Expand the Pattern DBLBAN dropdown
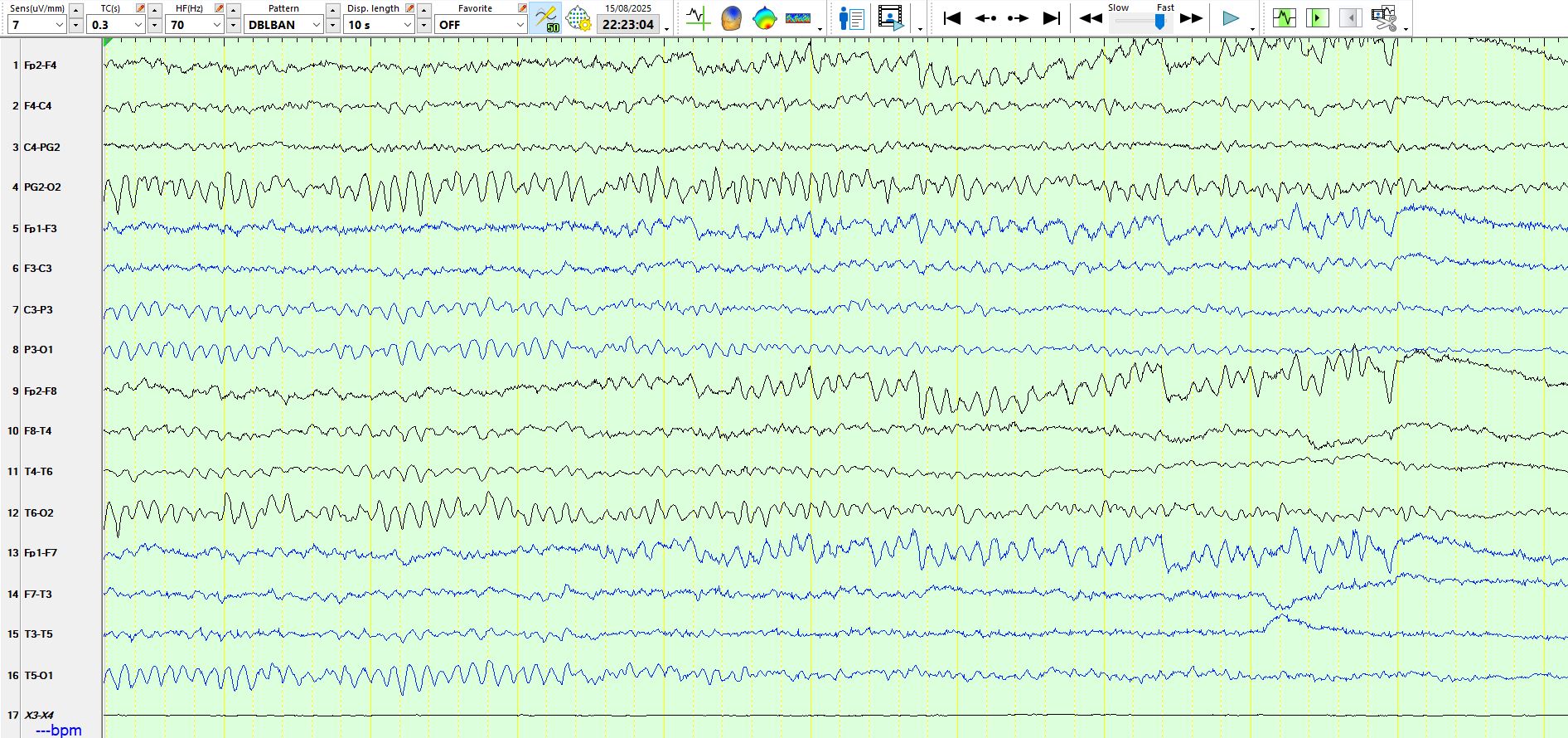1568x738 pixels. 316,25
